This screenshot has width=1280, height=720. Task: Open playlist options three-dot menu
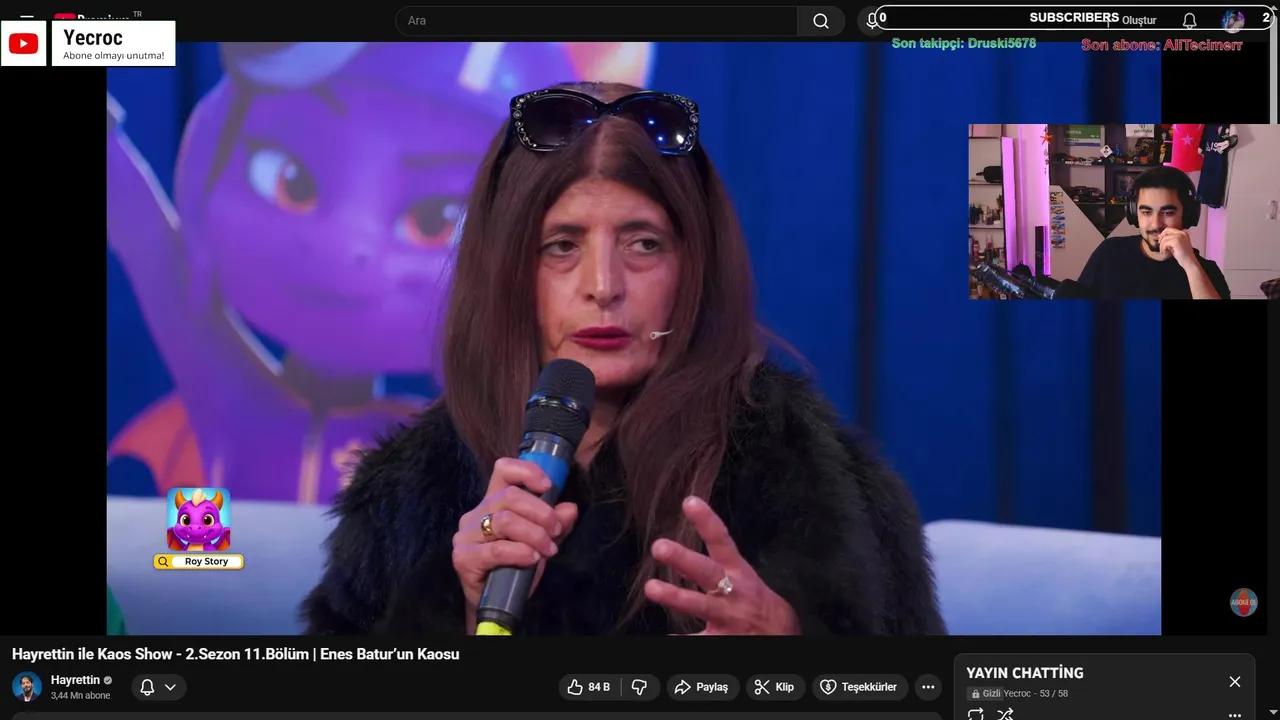pyautogui.click(x=1235, y=715)
